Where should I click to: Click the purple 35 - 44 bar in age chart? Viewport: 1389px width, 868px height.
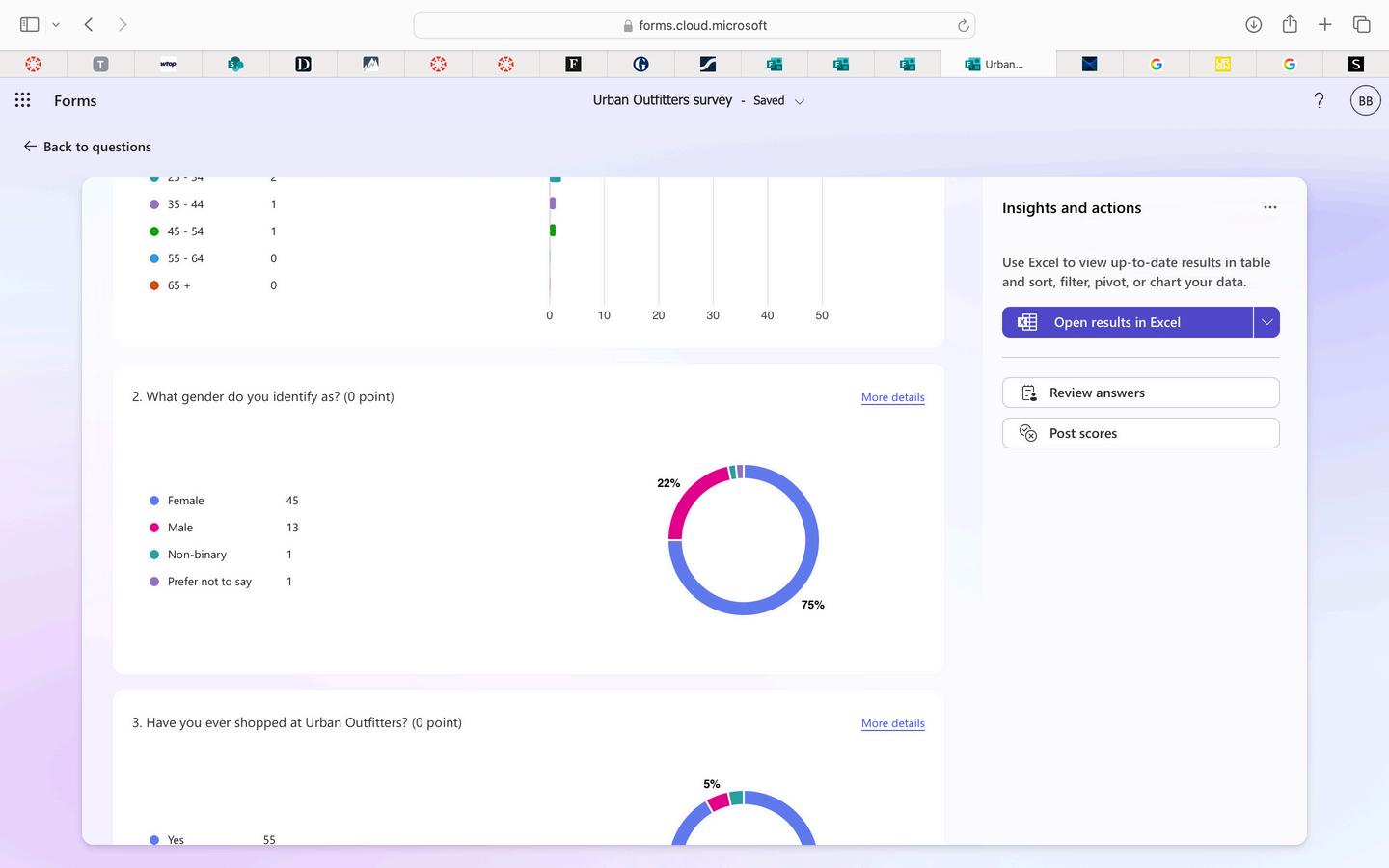tap(553, 203)
